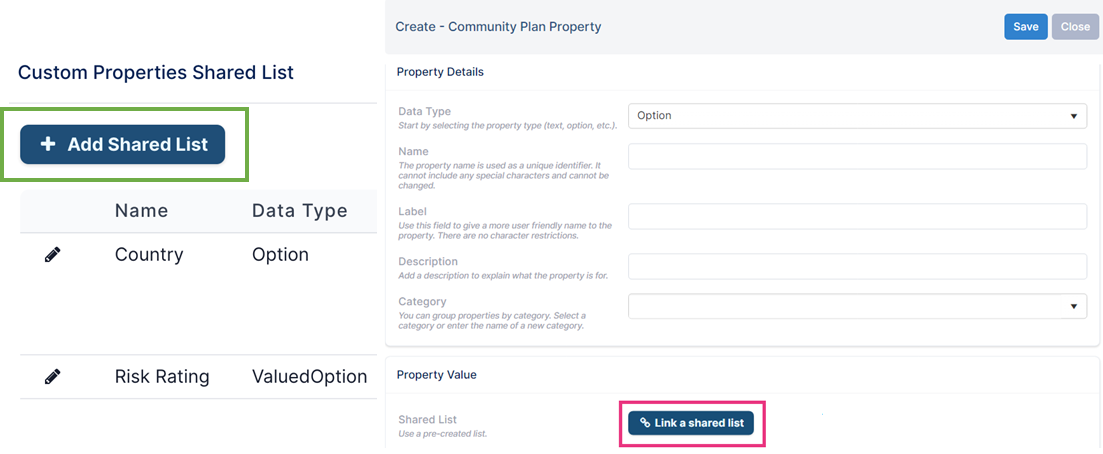This screenshot has width=1103, height=454.
Task: Focus the Name input field
Action: (857, 156)
